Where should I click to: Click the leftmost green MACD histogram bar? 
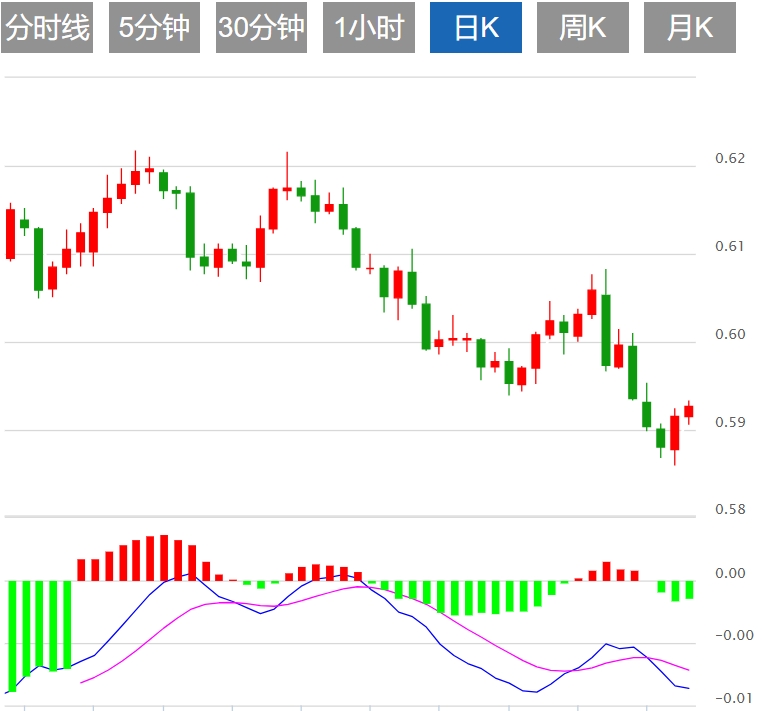(12, 634)
